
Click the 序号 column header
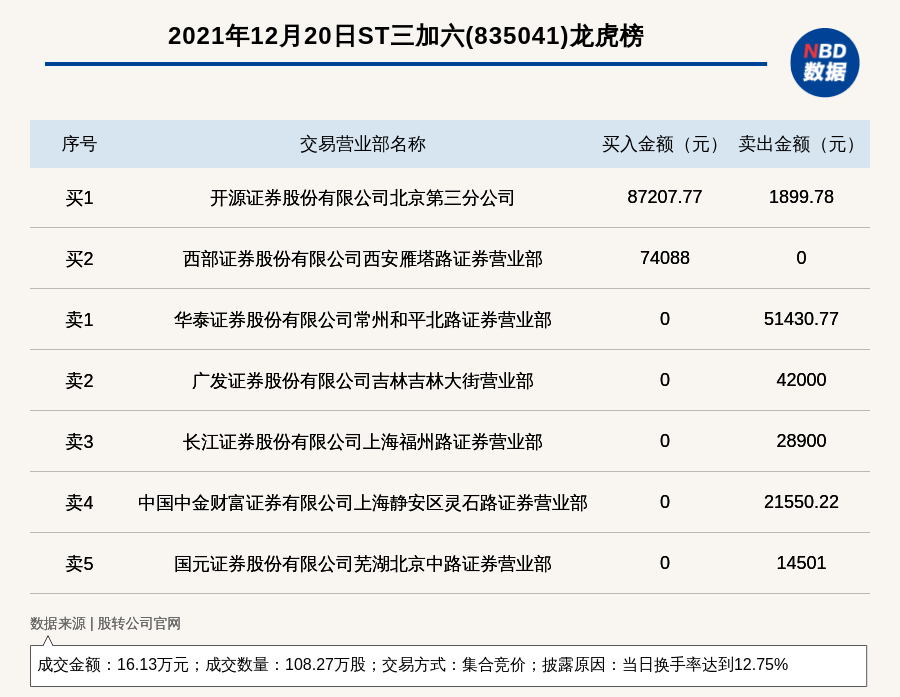tap(79, 144)
